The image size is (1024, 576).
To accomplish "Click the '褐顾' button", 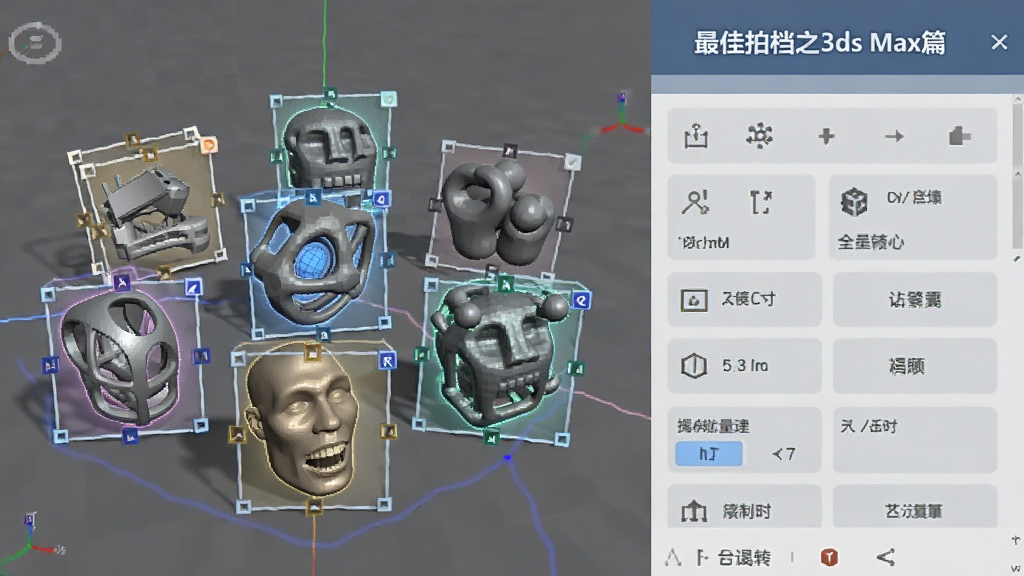I will [915, 366].
